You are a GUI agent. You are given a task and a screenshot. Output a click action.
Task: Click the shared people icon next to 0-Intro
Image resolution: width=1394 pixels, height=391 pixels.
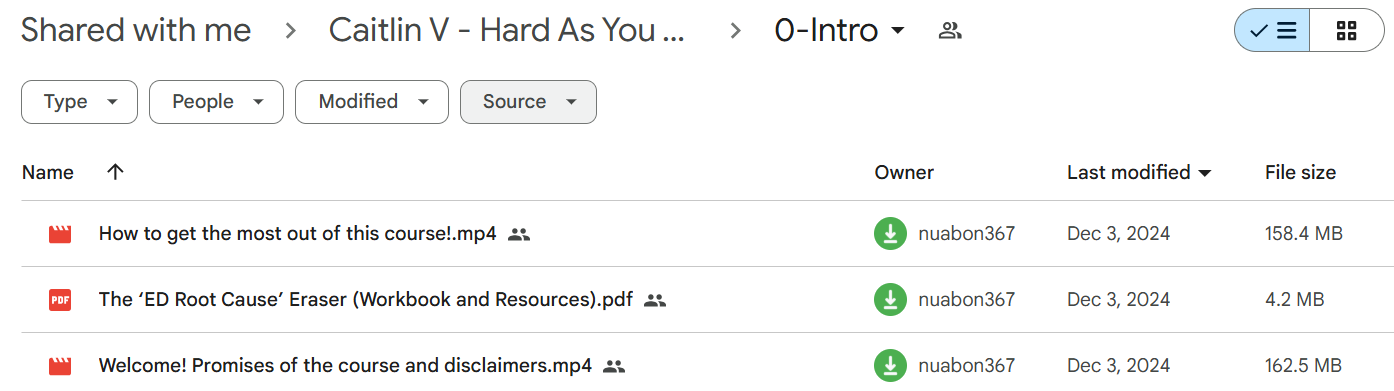point(950,31)
